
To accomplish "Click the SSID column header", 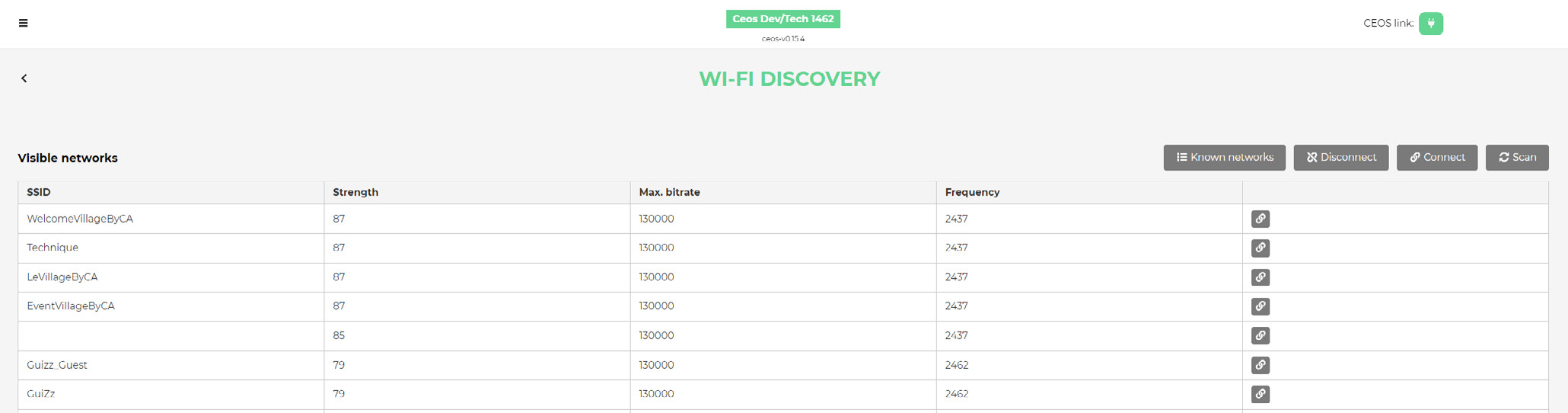I will click(x=39, y=192).
